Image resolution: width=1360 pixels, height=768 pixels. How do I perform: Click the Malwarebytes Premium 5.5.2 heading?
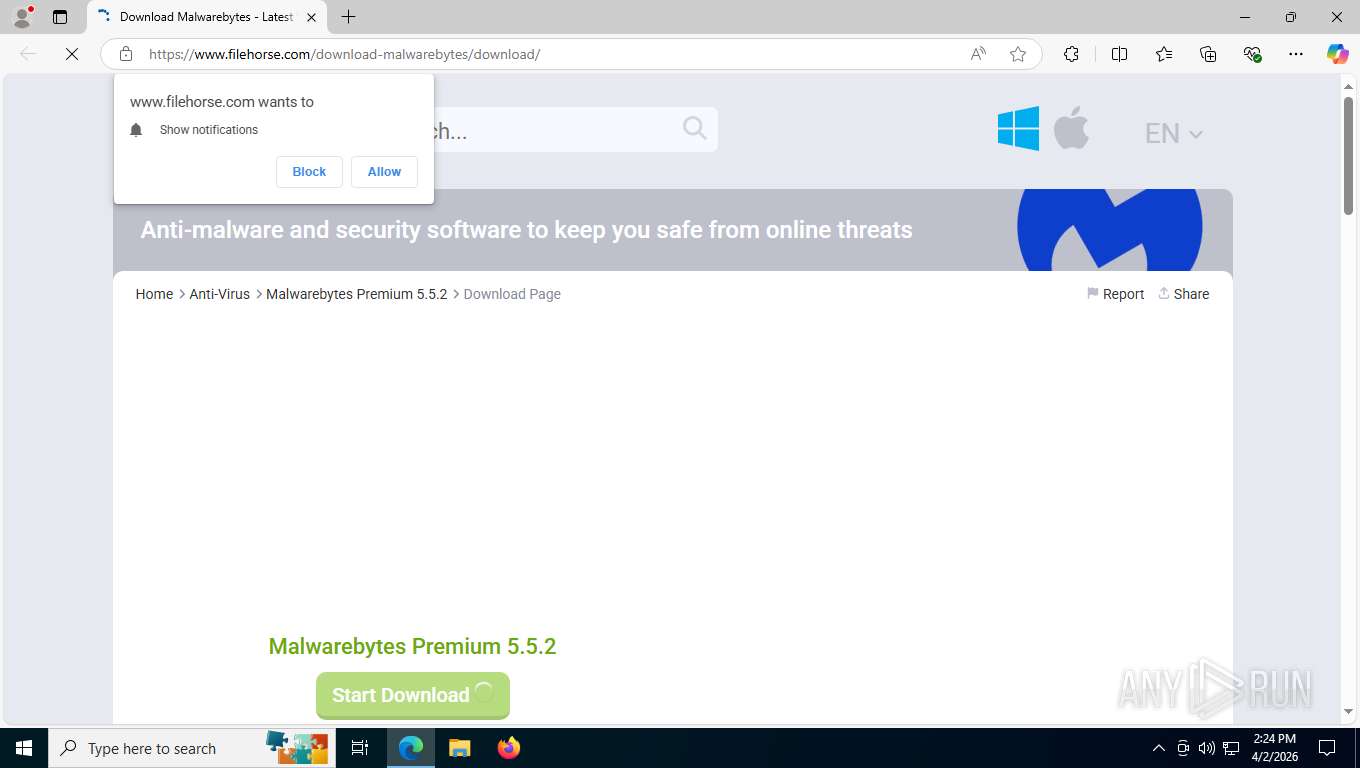click(412, 646)
